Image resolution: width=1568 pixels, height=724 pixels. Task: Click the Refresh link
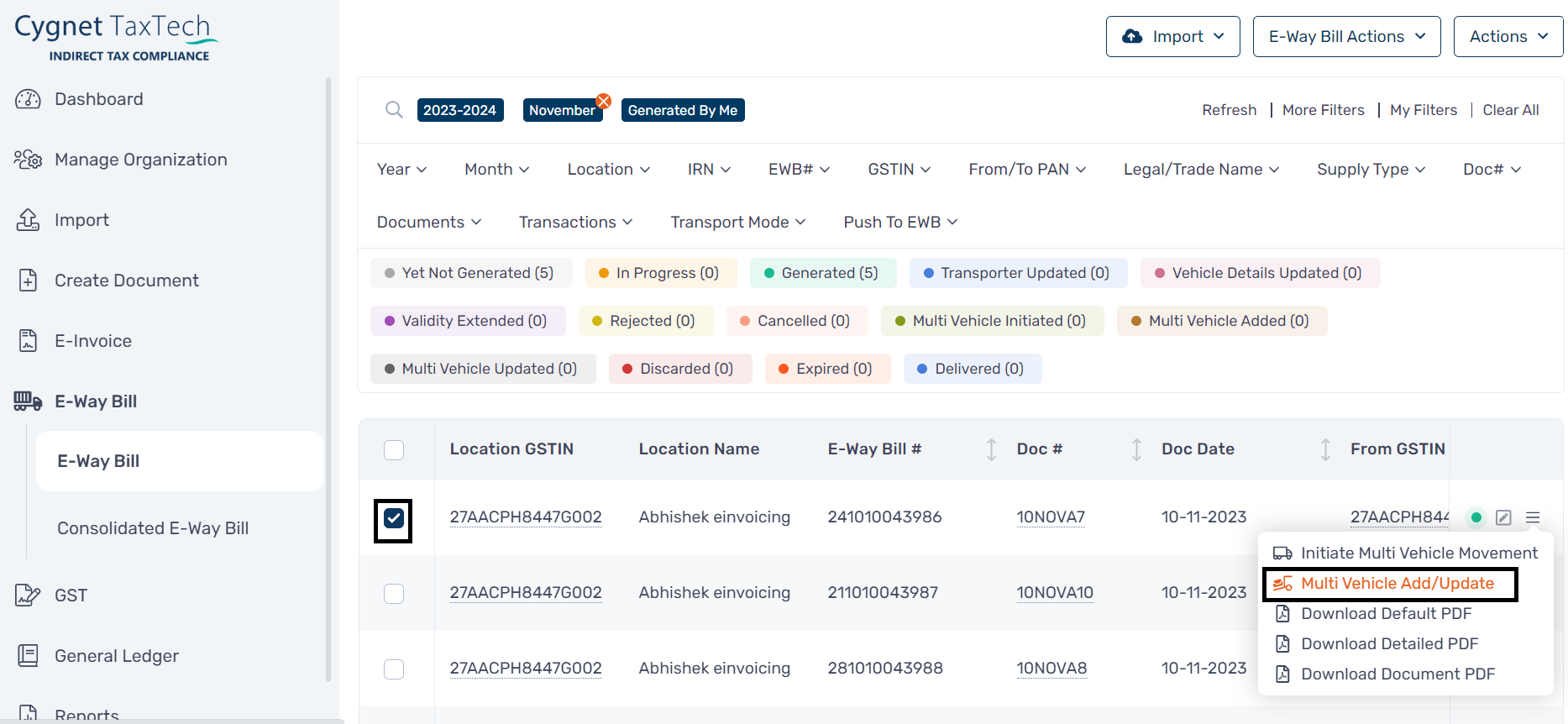point(1229,110)
